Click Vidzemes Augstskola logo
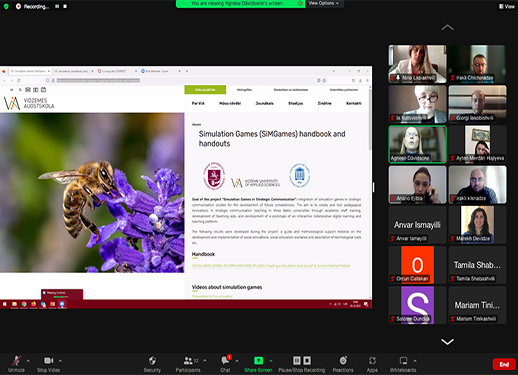Image resolution: width=518 pixels, height=375 pixels. [x=29, y=103]
